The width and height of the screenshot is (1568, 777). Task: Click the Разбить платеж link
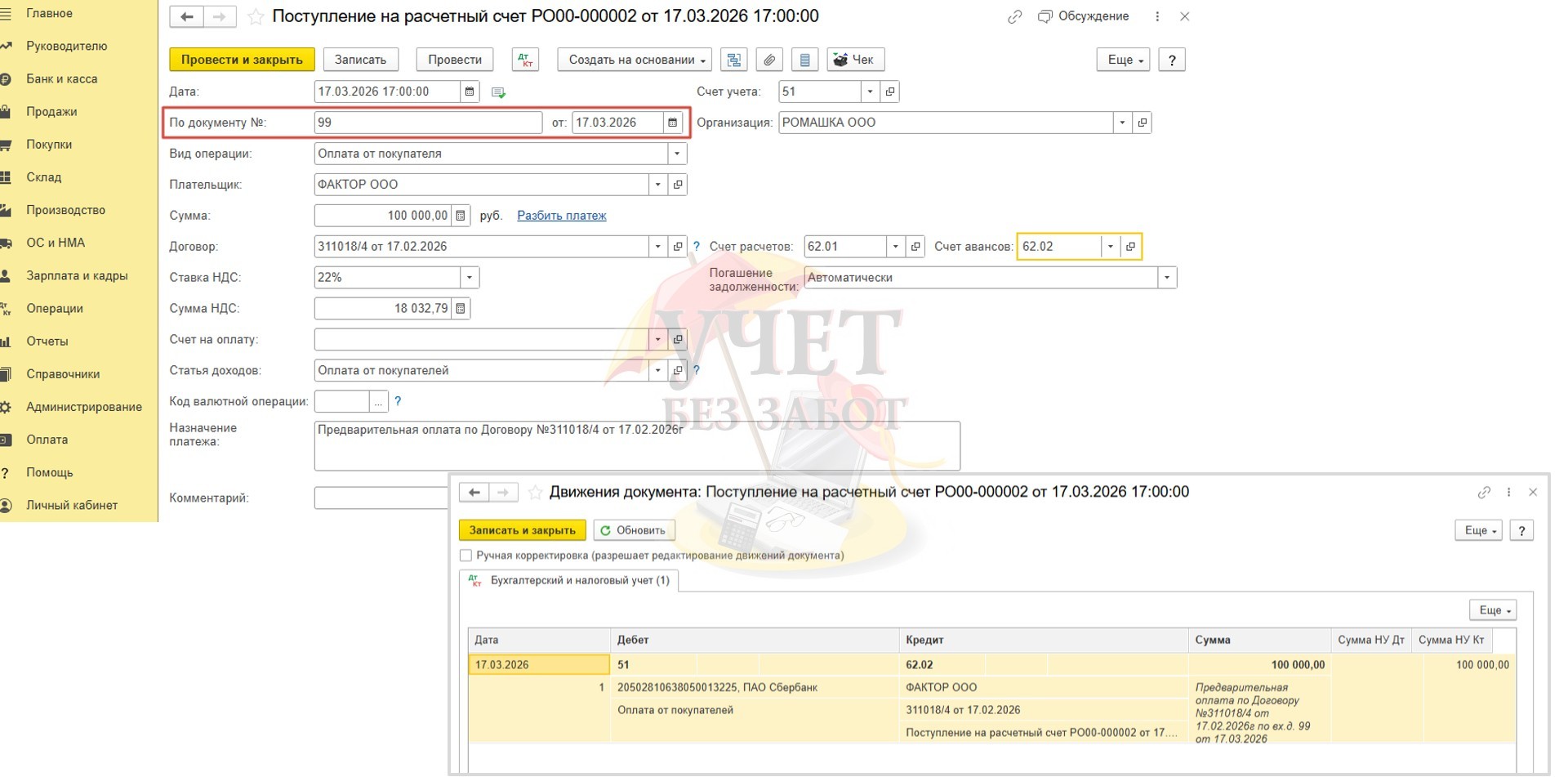561,216
